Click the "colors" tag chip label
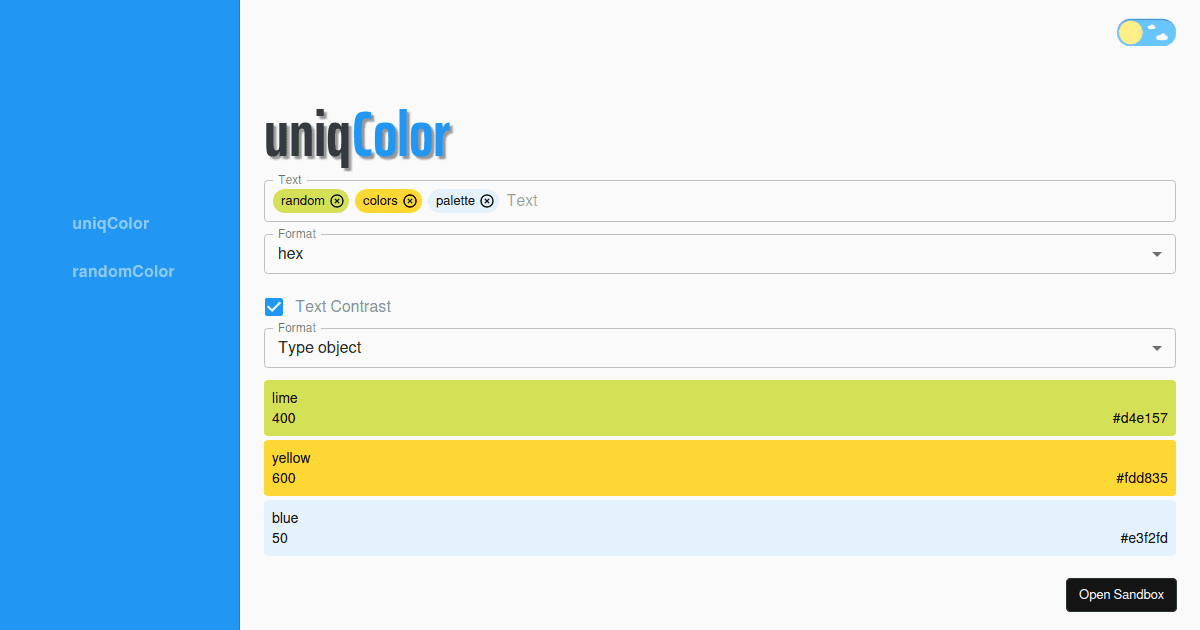The image size is (1200, 630). (x=382, y=200)
